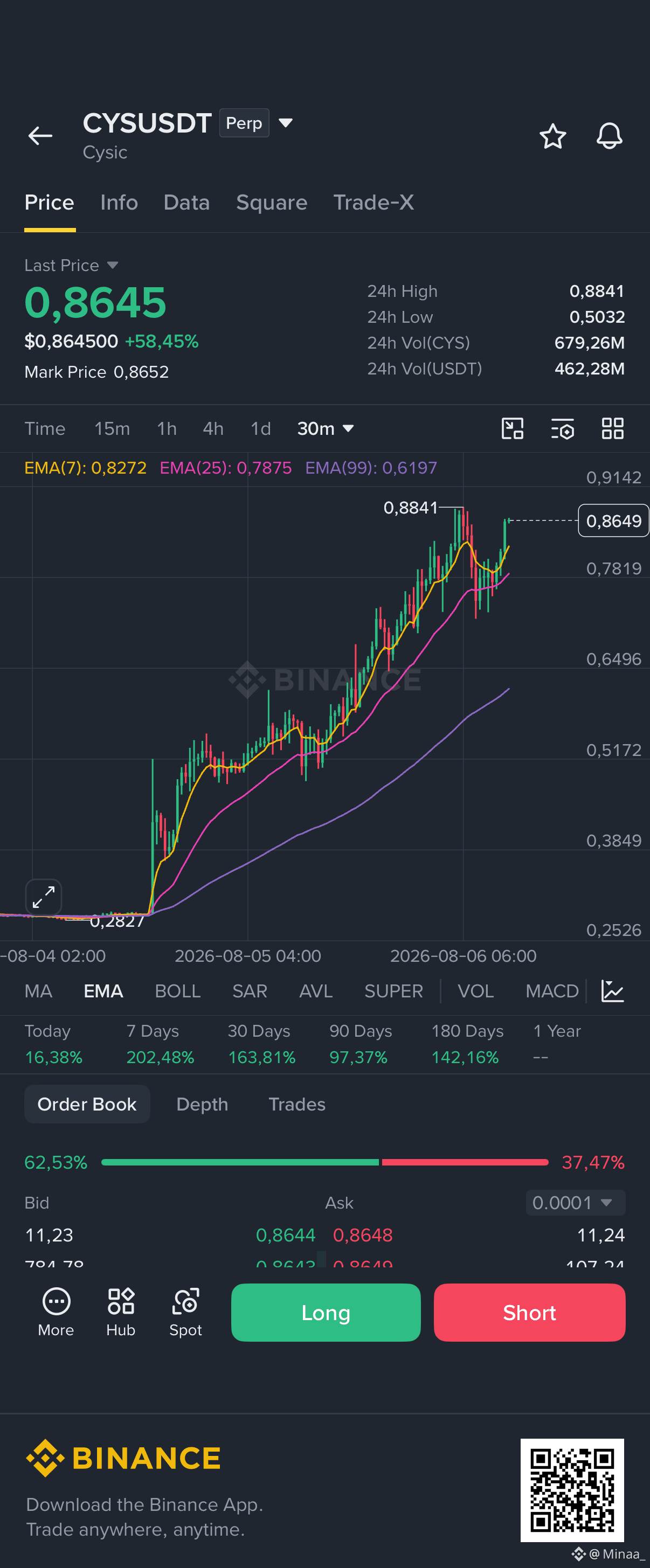Screen dimensions: 650x1568
Task: Select the 1d chart interval
Action: point(260,428)
